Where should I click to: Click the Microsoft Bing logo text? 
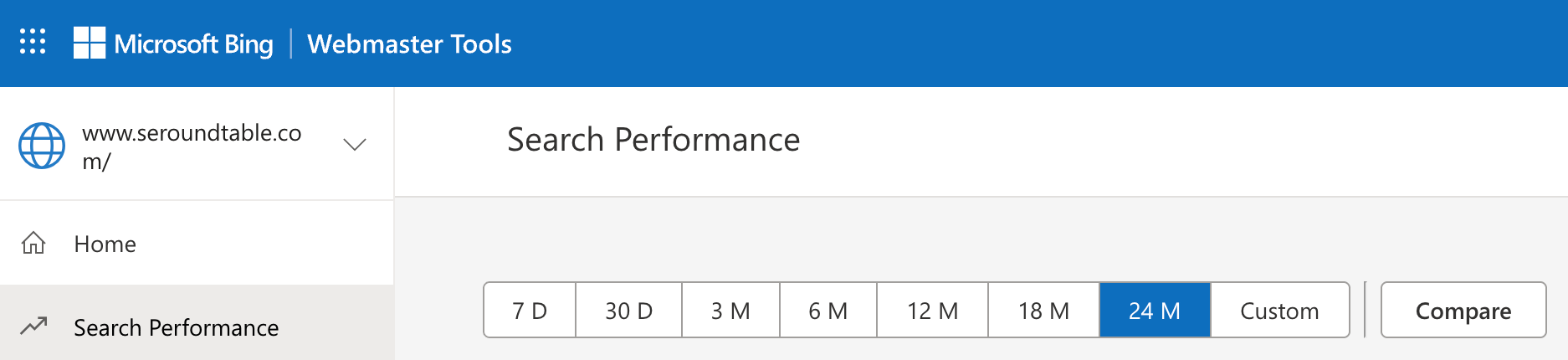(193, 44)
